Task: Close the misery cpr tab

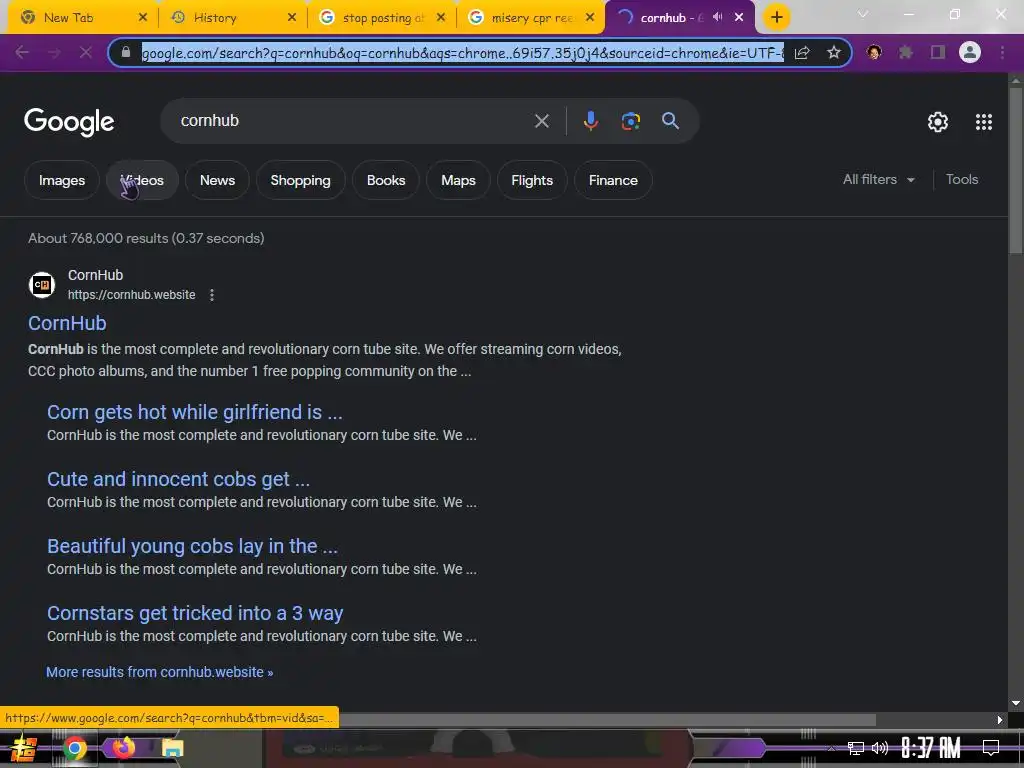Action: click(590, 18)
